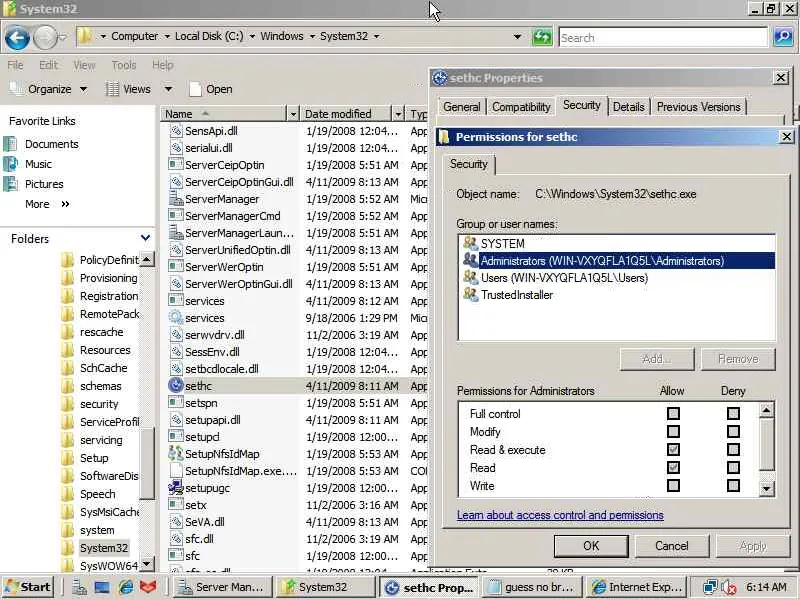Click the Speech folder icon in tree

pos(67,494)
